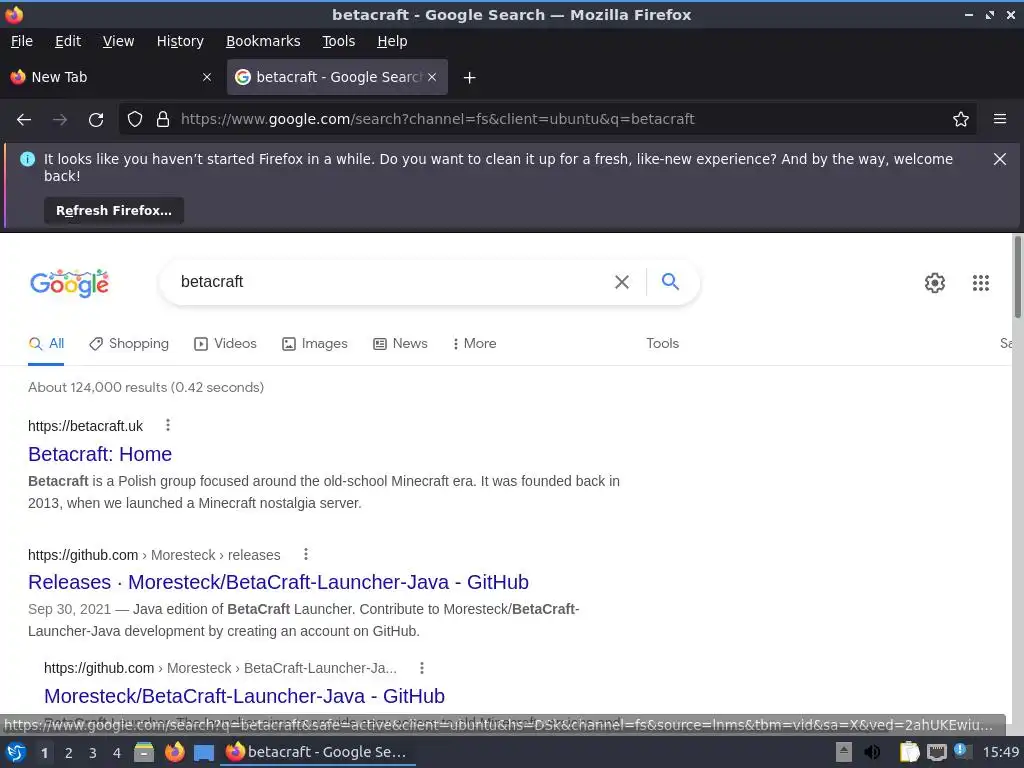
Task: Expand the More search categories dropdown
Action: 474,344
